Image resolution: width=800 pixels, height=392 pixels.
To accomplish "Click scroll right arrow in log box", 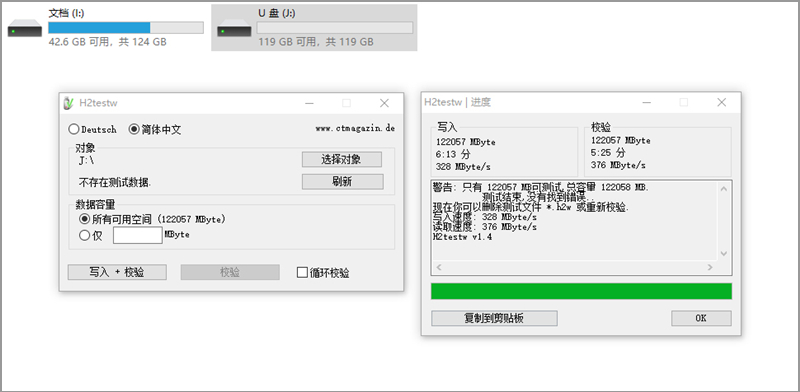I will pos(709,267).
